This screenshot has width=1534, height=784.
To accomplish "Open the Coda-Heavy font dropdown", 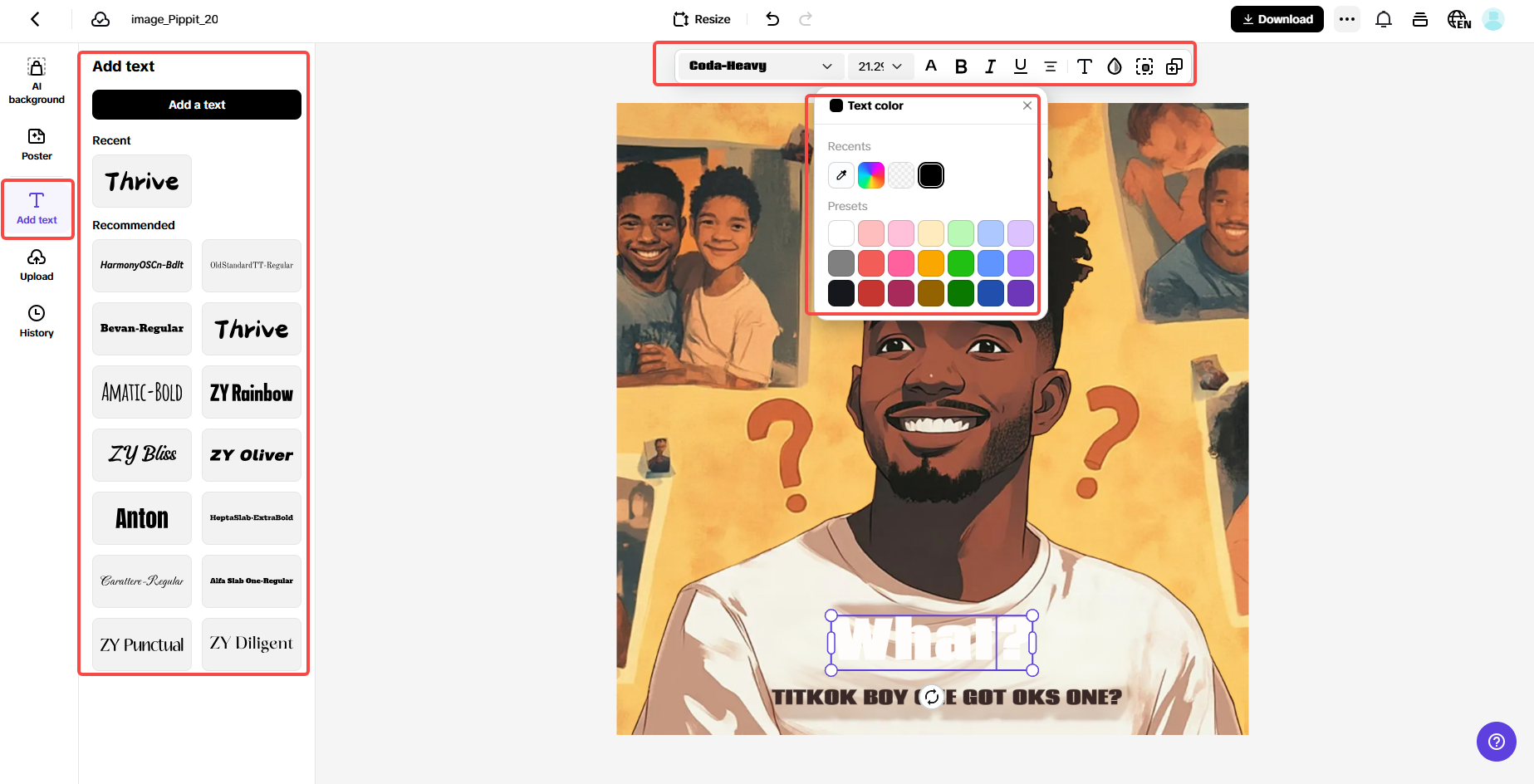I will point(758,66).
